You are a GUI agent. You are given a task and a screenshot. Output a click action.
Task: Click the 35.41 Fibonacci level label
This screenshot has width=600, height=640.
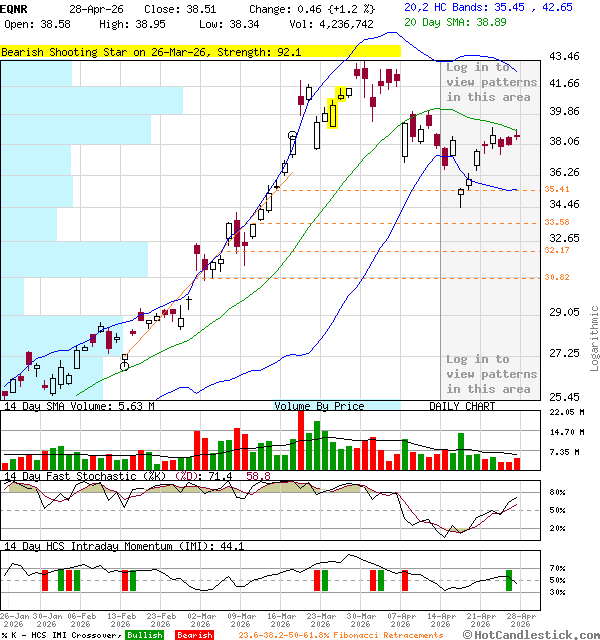[x=557, y=189]
